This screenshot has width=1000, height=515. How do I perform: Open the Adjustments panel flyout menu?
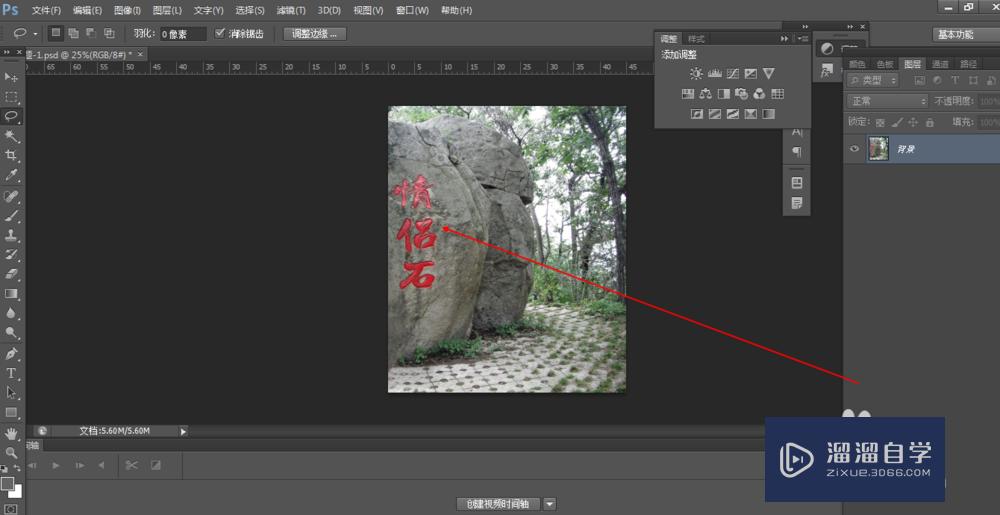click(802, 39)
